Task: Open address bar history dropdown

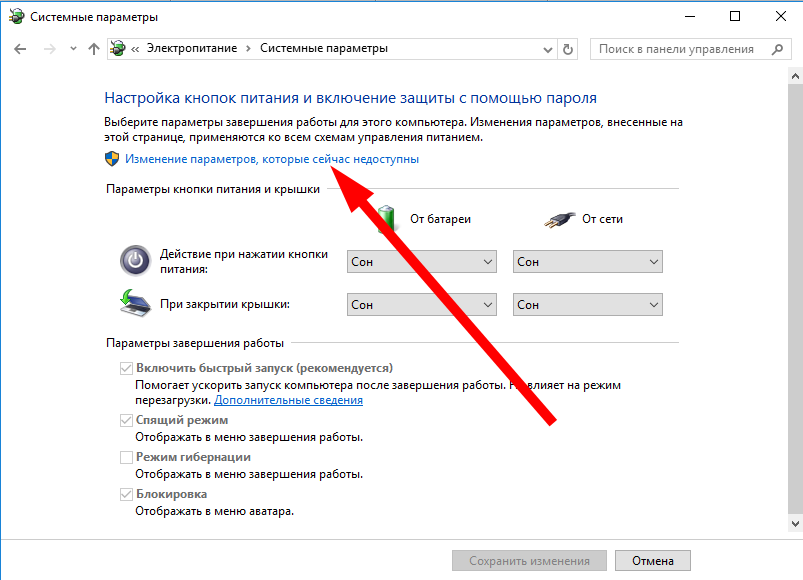Action: coord(547,50)
